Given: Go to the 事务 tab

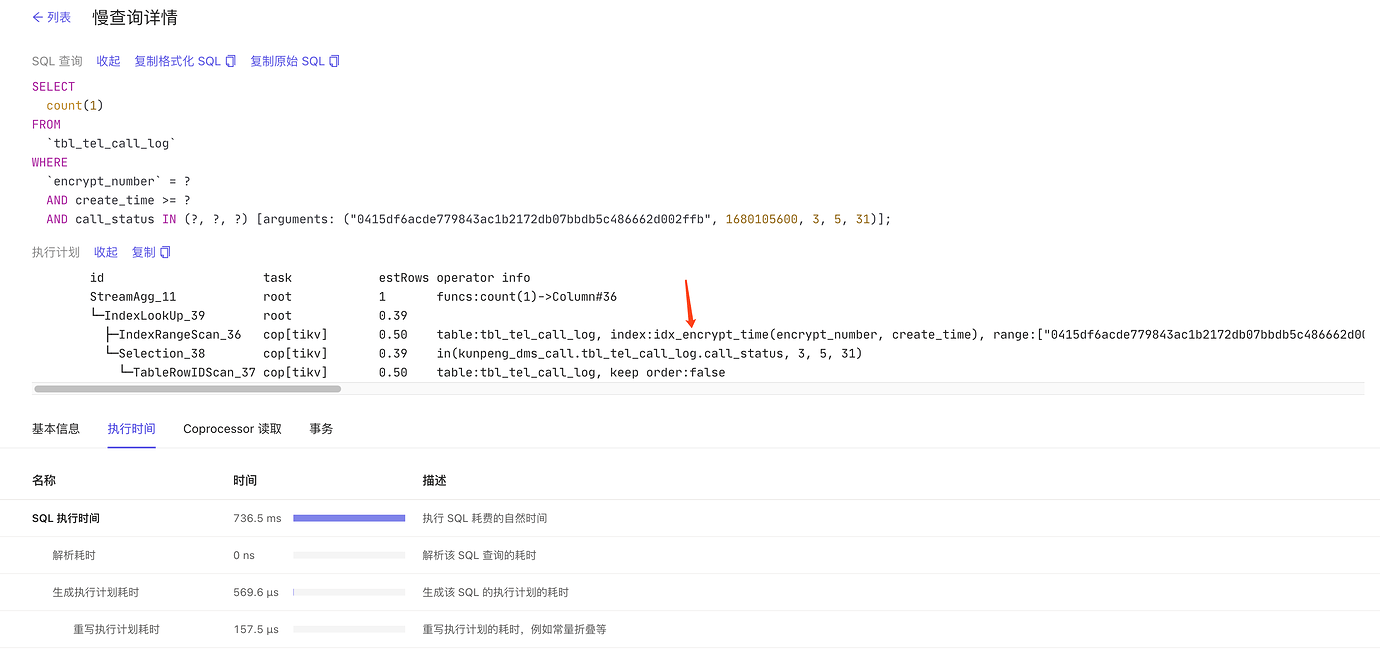Looking at the screenshot, I should click(x=321, y=428).
